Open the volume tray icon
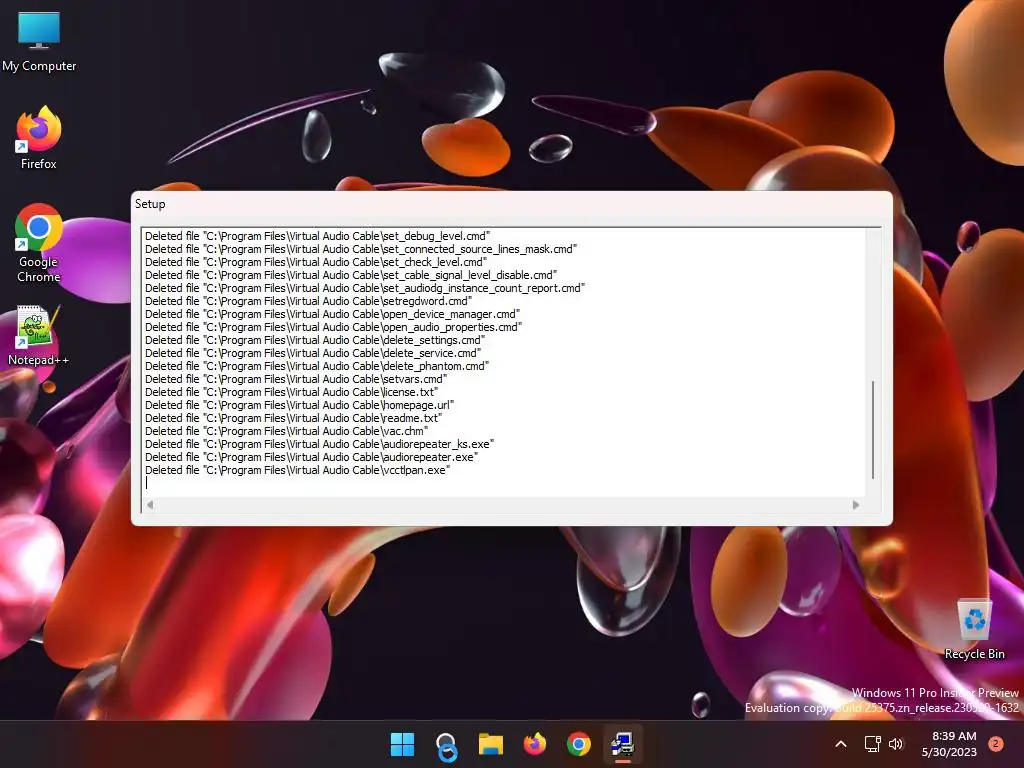 (x=896, y=744)
